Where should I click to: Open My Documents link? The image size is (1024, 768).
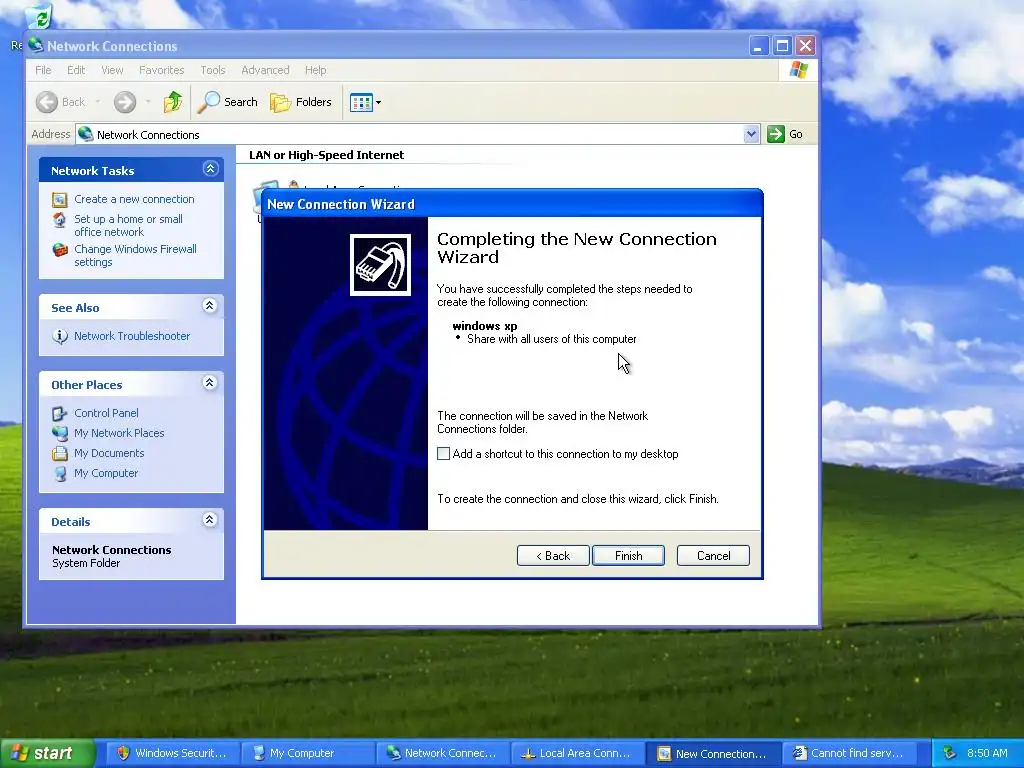pos(109,453)
